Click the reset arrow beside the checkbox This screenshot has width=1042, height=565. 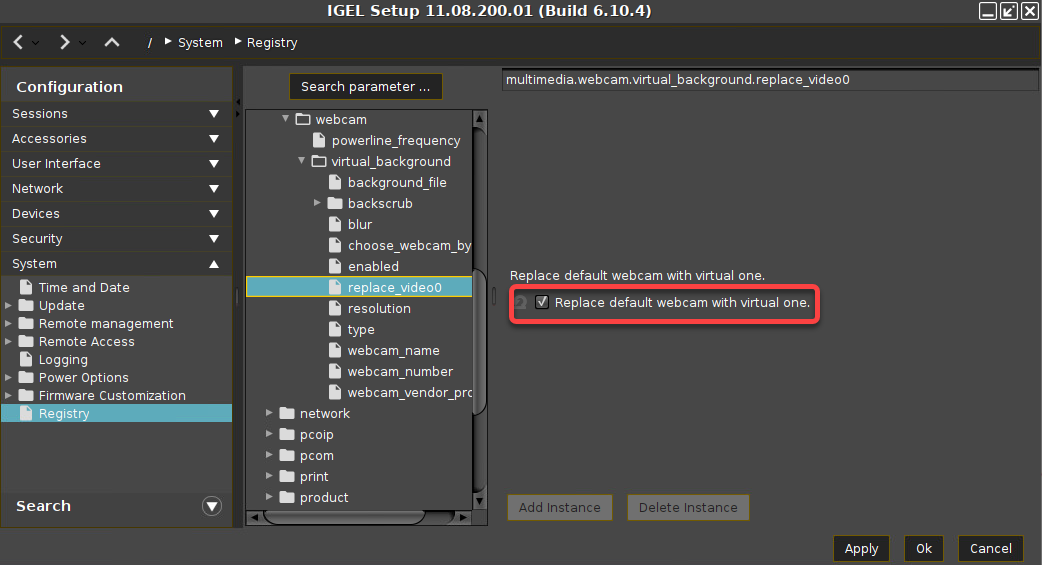point(520,302)
